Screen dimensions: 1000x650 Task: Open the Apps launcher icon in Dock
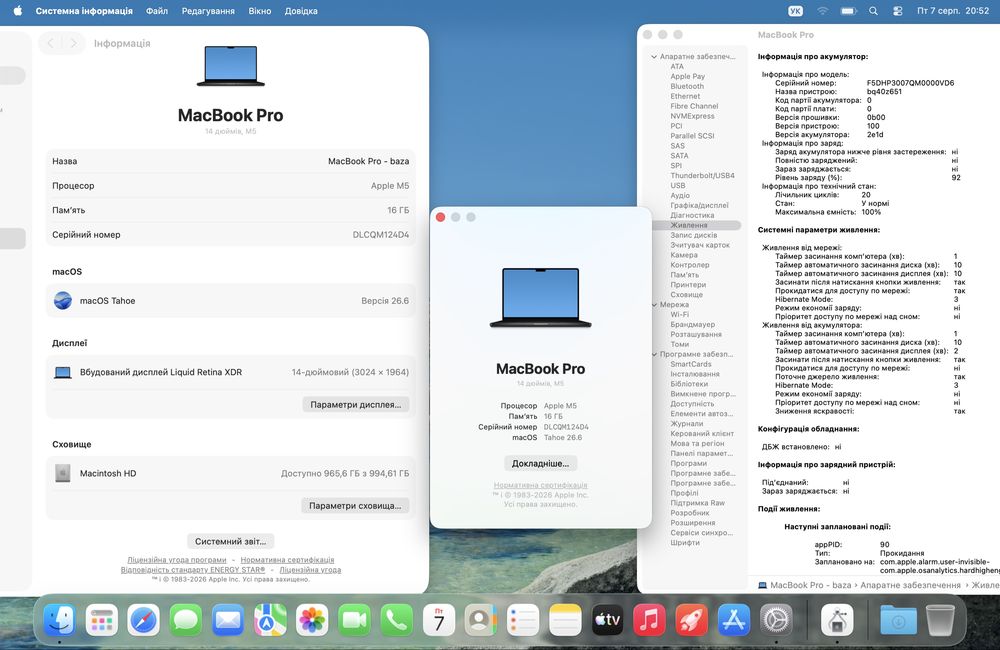click(x=102, y=619)
